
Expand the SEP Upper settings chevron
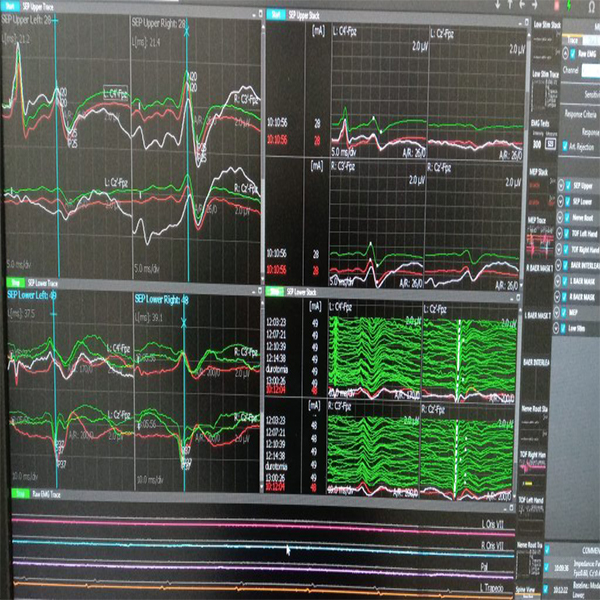561,186
